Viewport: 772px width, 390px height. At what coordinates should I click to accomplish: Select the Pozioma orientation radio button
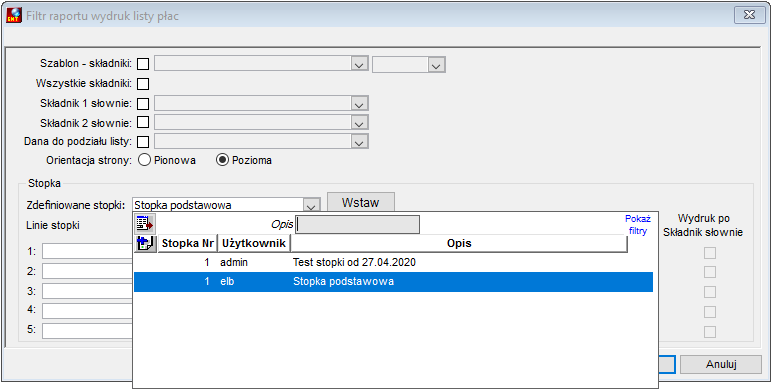point(223,161)
